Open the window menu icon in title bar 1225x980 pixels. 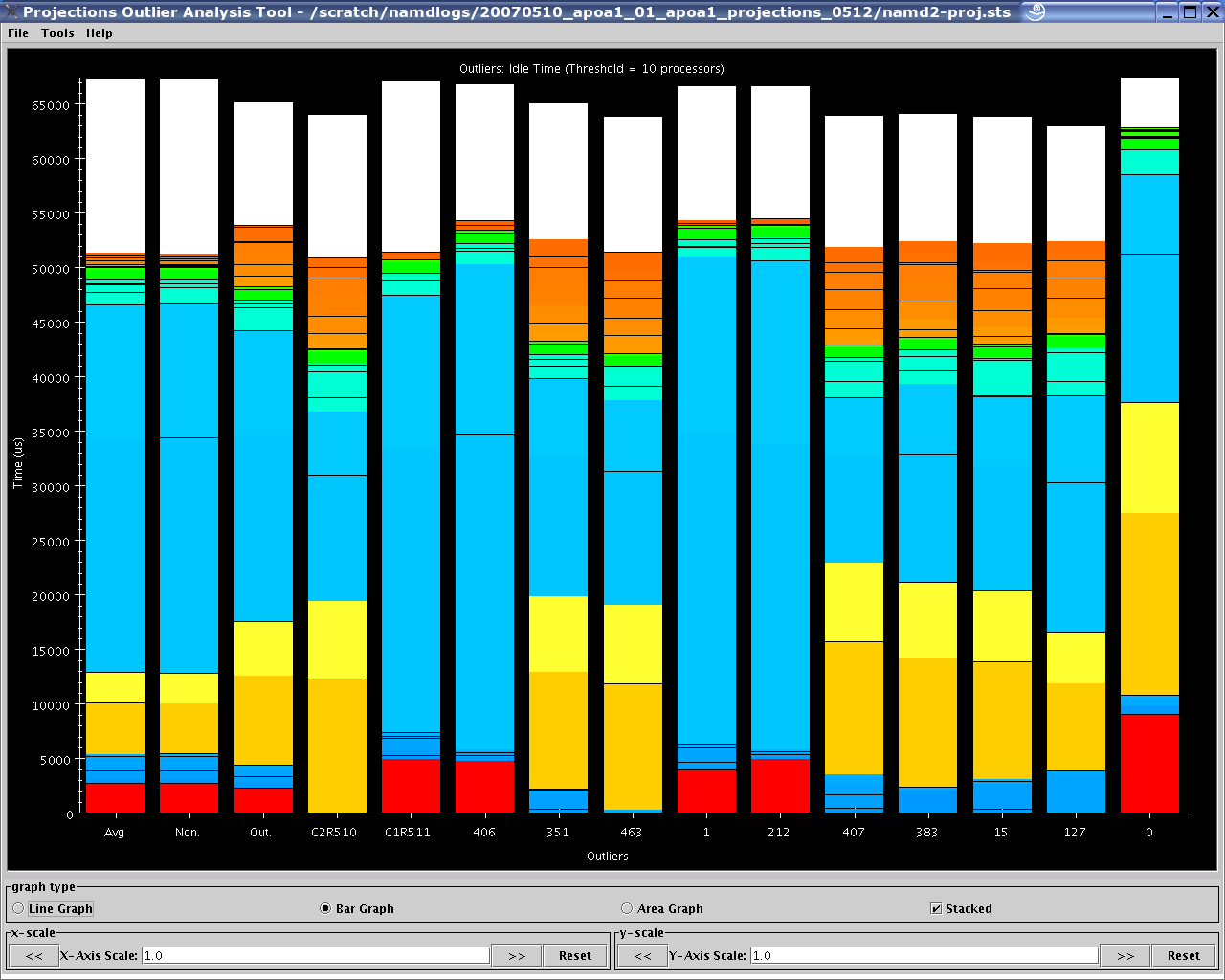click(x=11, y=11)
